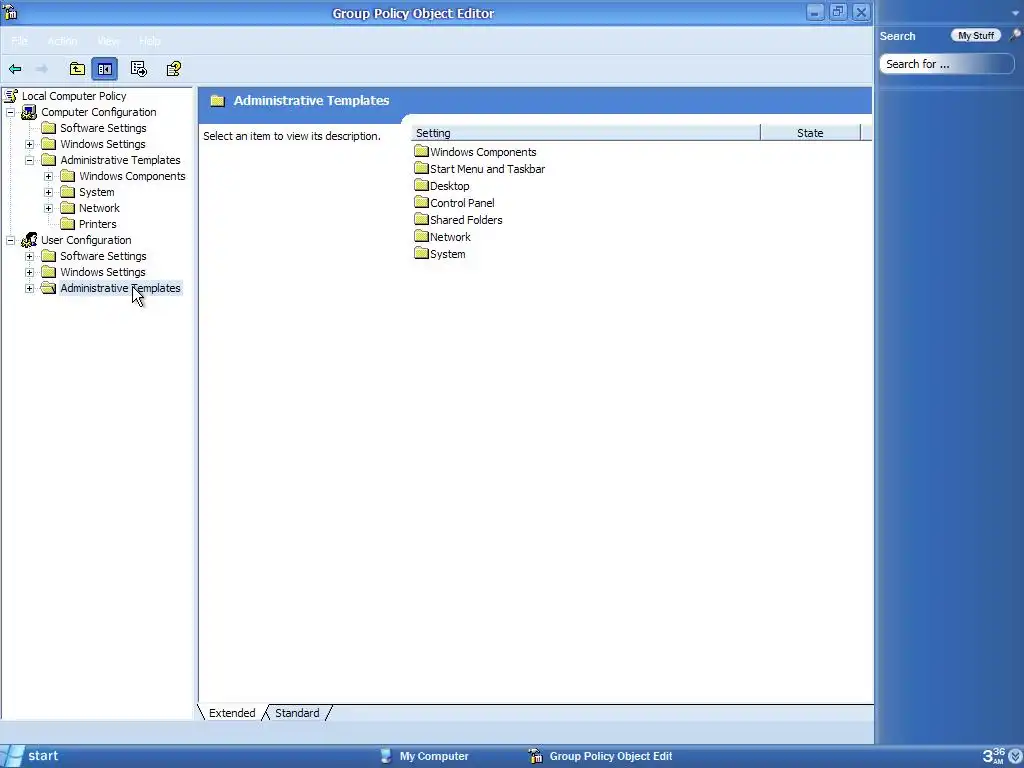Image resolution: width=1024 pixels, height=768 pixels.
Task: Select Printers folder in the console tree
Action: [97, 224]
